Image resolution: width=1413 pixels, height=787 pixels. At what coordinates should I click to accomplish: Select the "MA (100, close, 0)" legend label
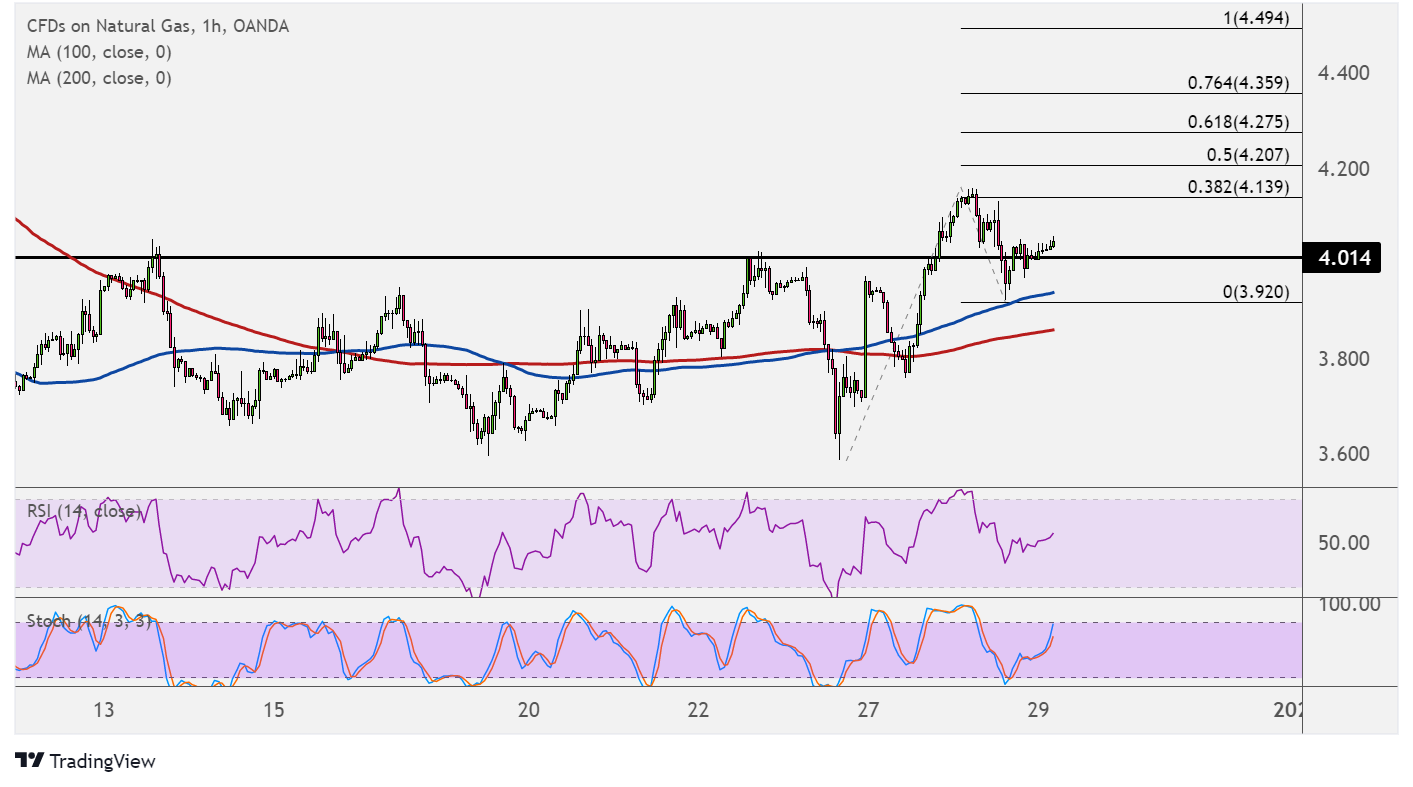click(x=99, y=53)
